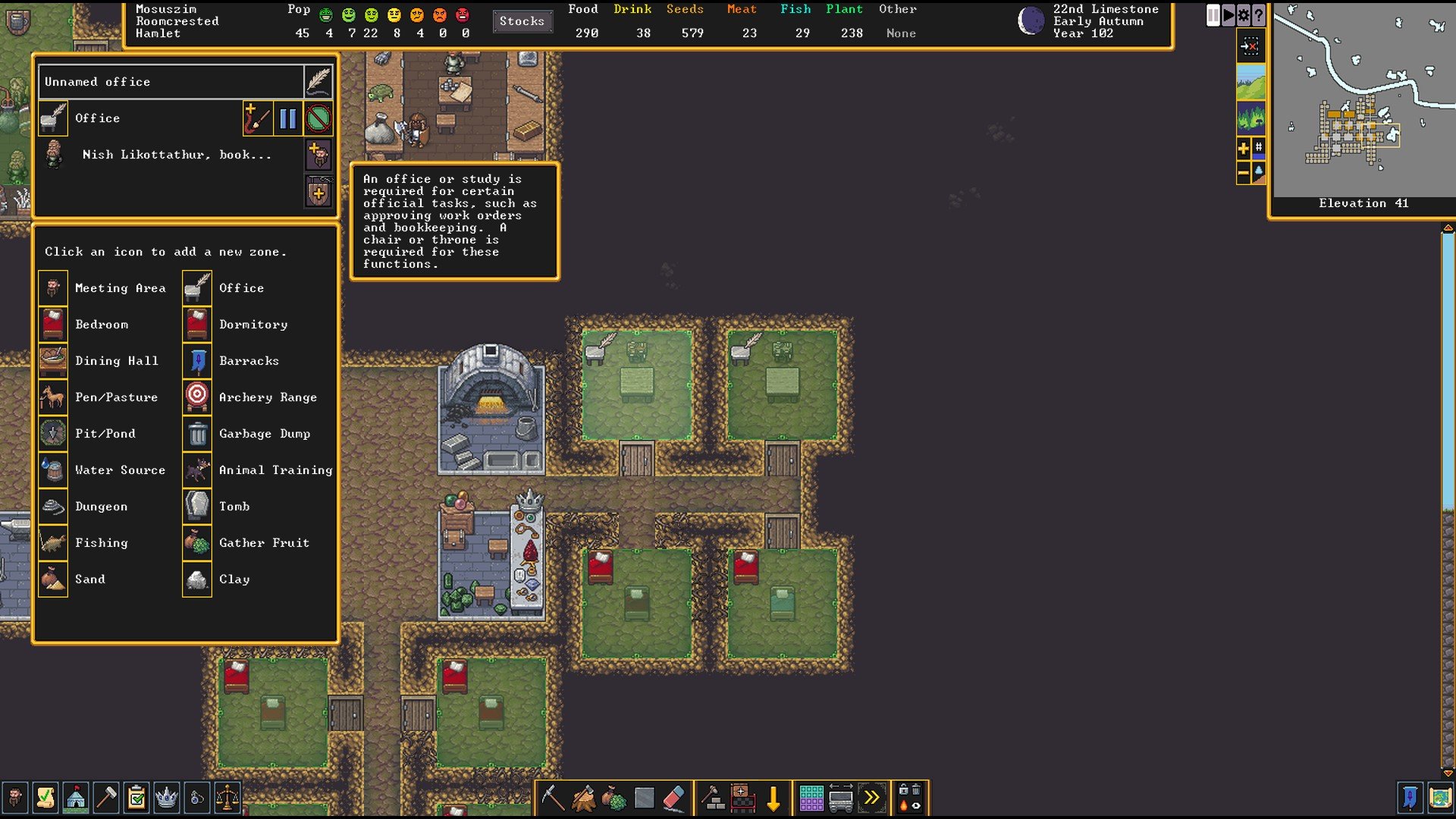Select the Archery Range zone icon
This screenshot has width=1456, height=819.
click(x=196, y=397)
